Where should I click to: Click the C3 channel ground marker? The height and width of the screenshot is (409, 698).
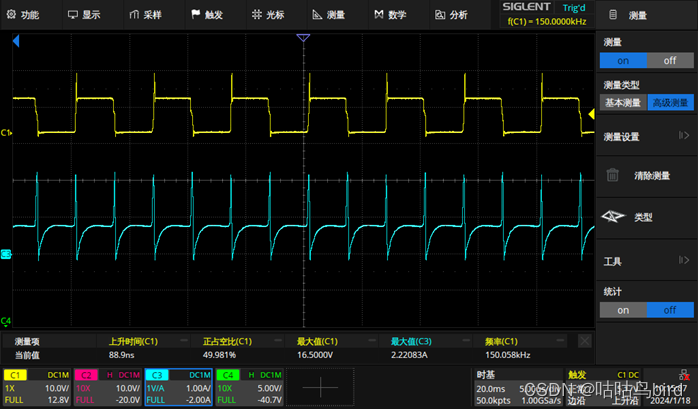[6, 254]
